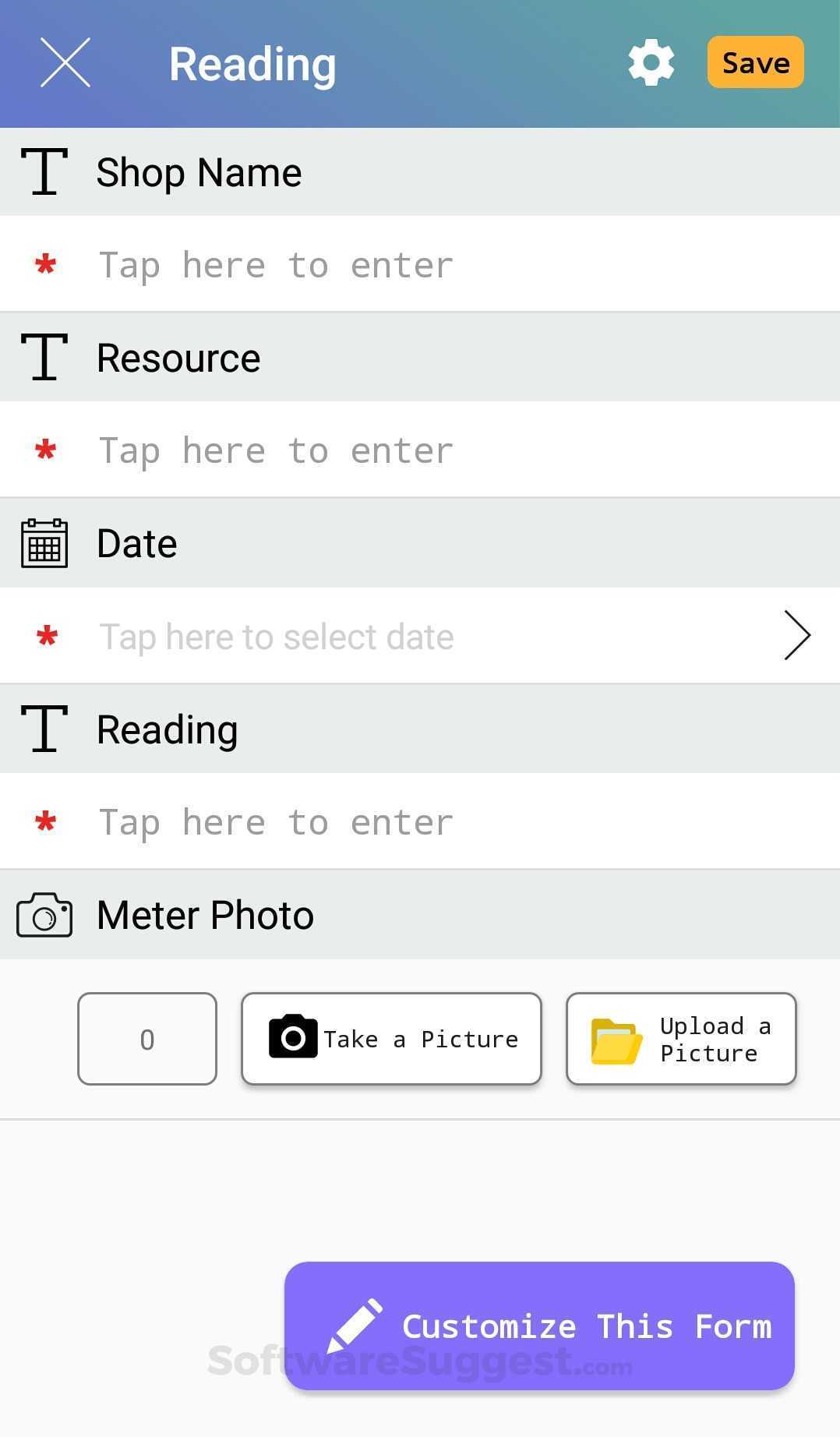Open form settings gear icon

pyautogui.click(x=651, y=62)
